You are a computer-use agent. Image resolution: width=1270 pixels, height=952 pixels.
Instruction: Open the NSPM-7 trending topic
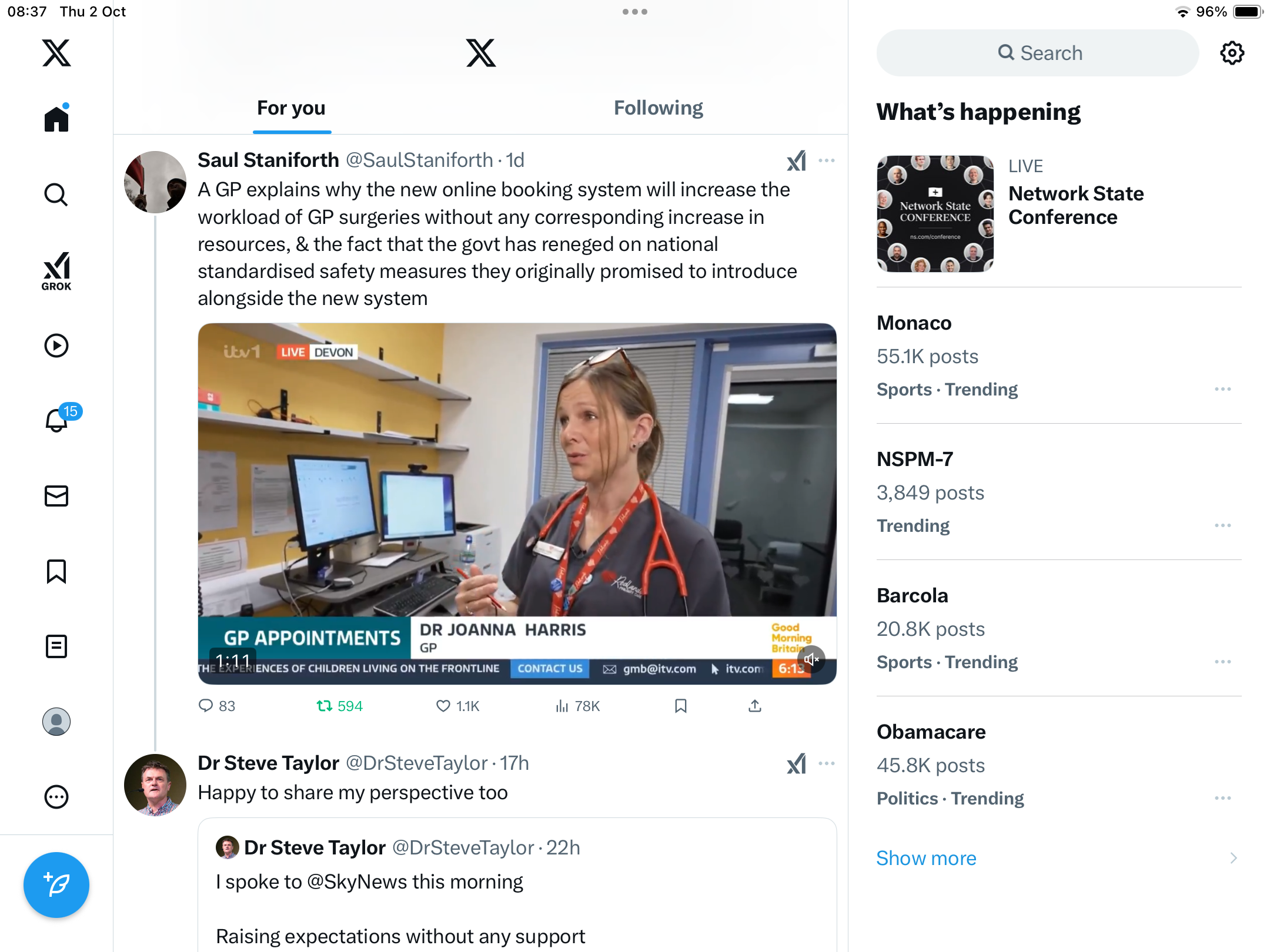tap(1059, 492)
